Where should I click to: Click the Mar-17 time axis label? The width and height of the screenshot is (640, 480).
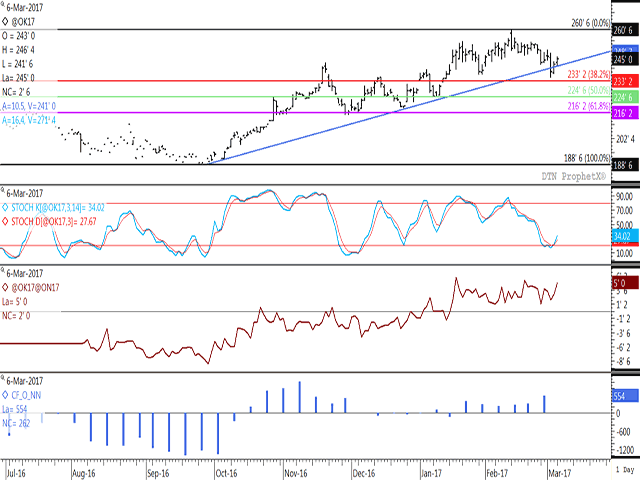pyautogui.click(x=560, y=473)
